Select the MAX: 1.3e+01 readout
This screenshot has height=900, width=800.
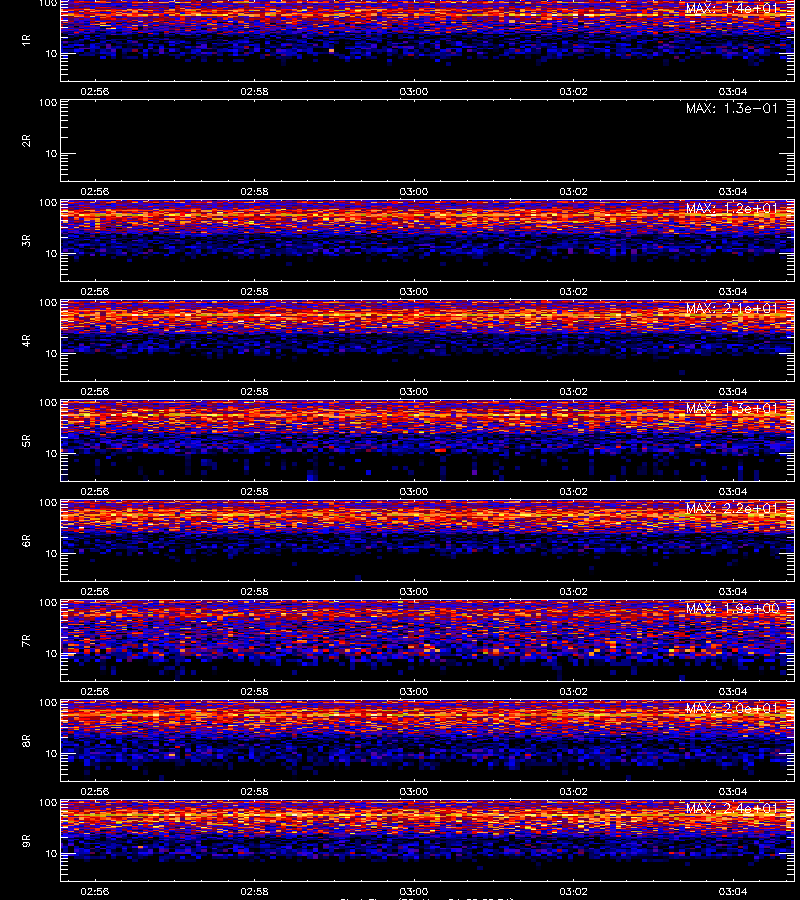(x=732, y=408)
